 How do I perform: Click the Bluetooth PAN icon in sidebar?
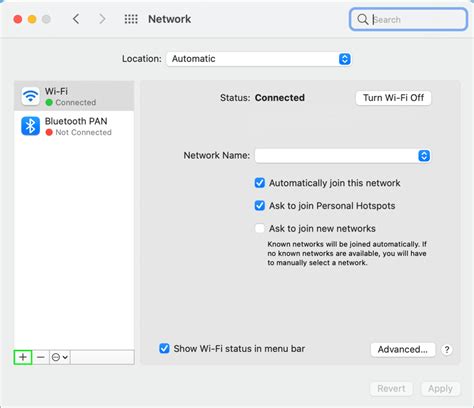[30, 126]
